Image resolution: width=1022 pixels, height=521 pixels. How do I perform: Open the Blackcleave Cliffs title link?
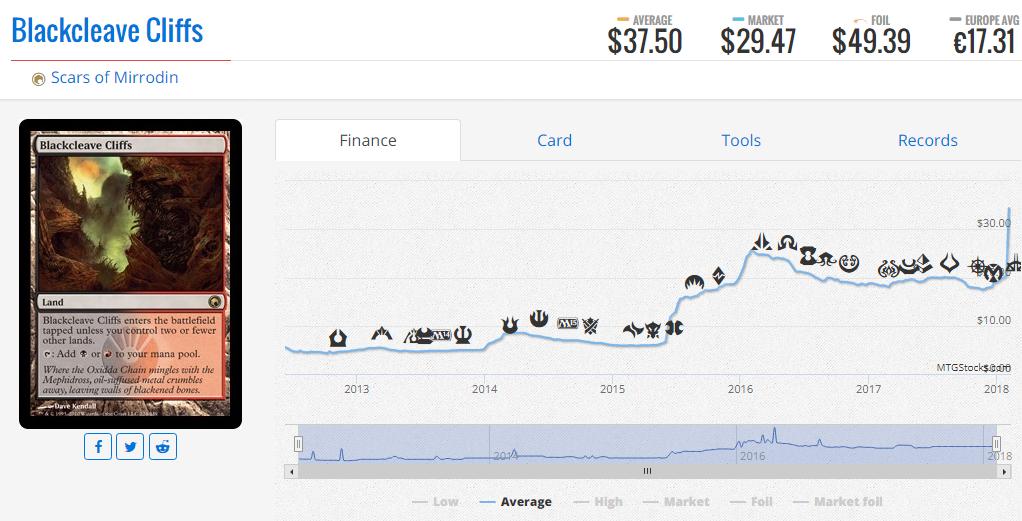click(x=108, y=31)
